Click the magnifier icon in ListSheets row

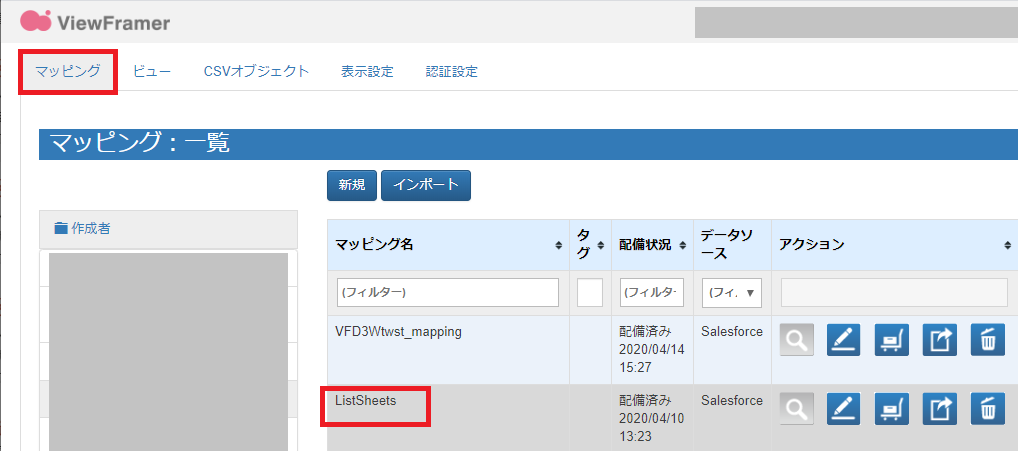[x=797, y=408]
